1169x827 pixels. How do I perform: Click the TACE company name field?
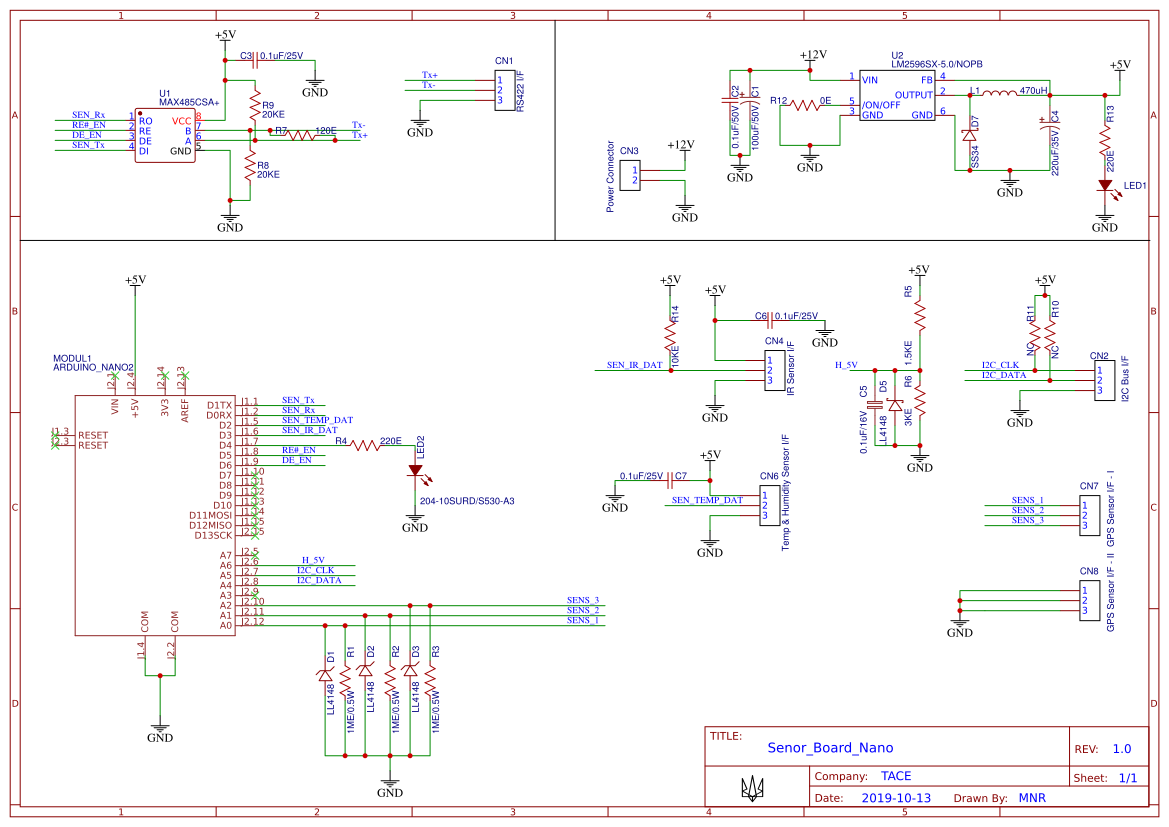[x=898, y=775]
